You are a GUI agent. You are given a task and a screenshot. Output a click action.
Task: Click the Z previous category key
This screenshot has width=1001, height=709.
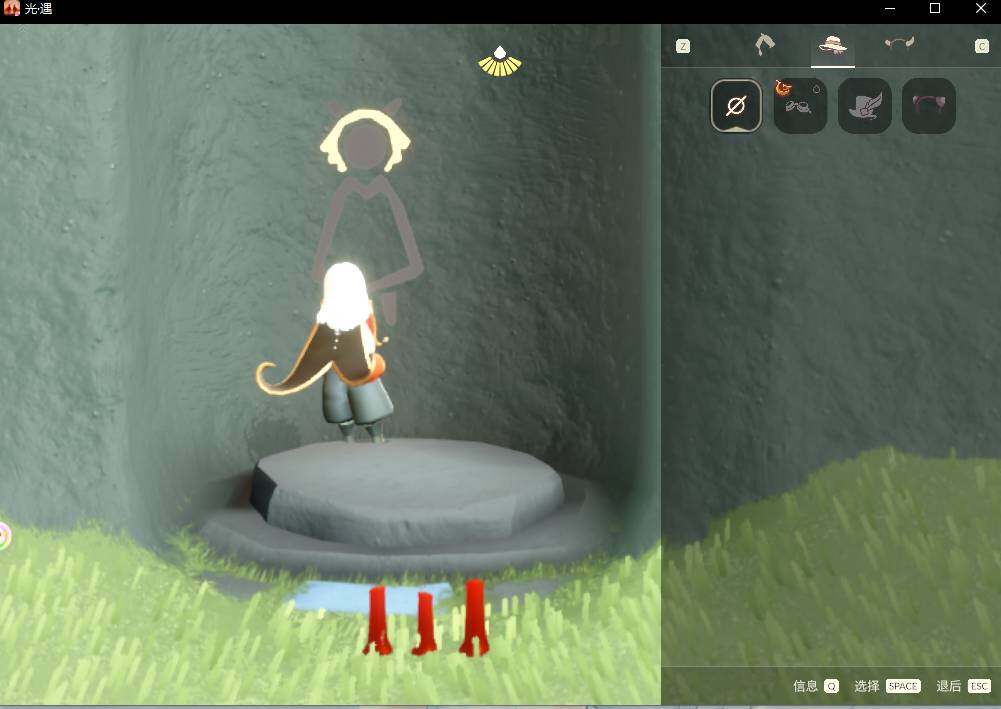click(x=682, y=46)
